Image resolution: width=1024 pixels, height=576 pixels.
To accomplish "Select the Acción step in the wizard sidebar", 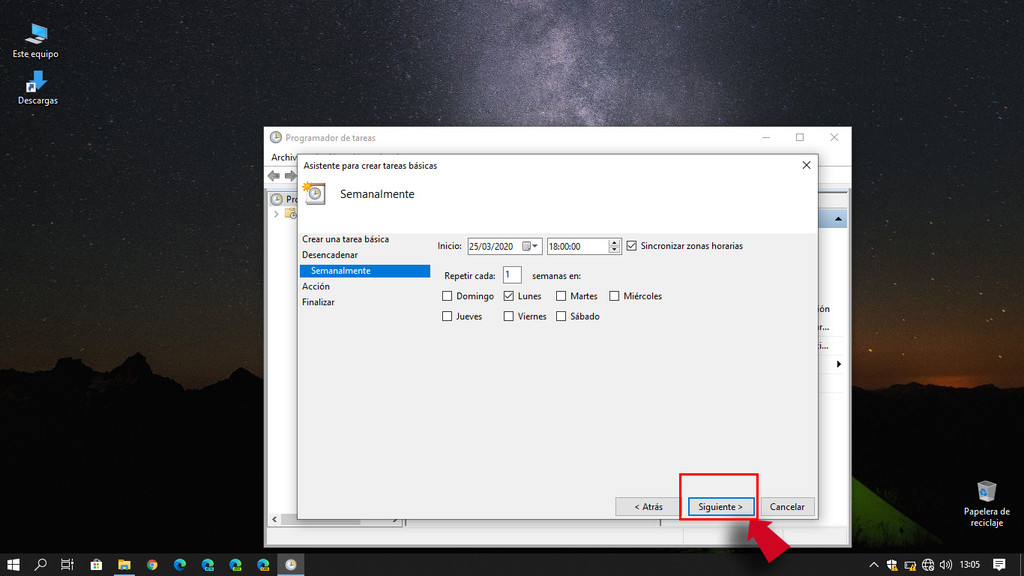I will click(x=317, y=286).
